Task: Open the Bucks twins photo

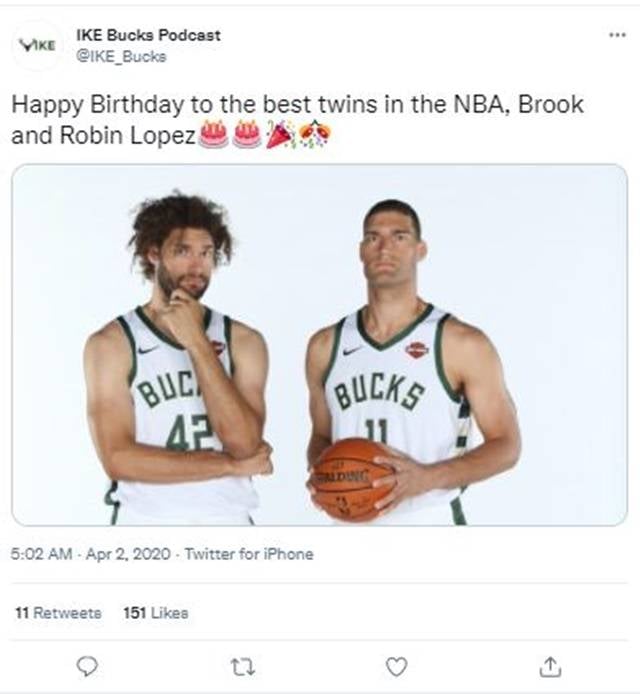Action: point(320,345)
